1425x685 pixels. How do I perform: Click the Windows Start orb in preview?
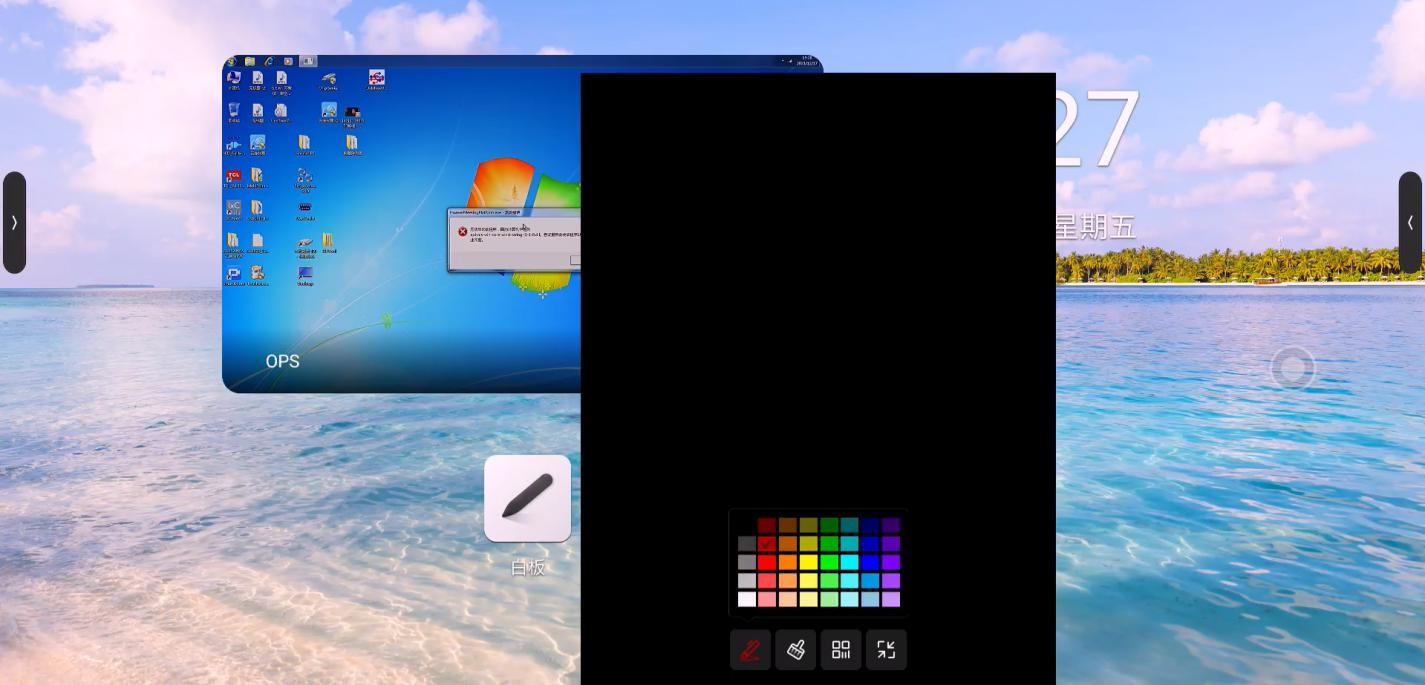pyautogui.click(x=232, y=62)
